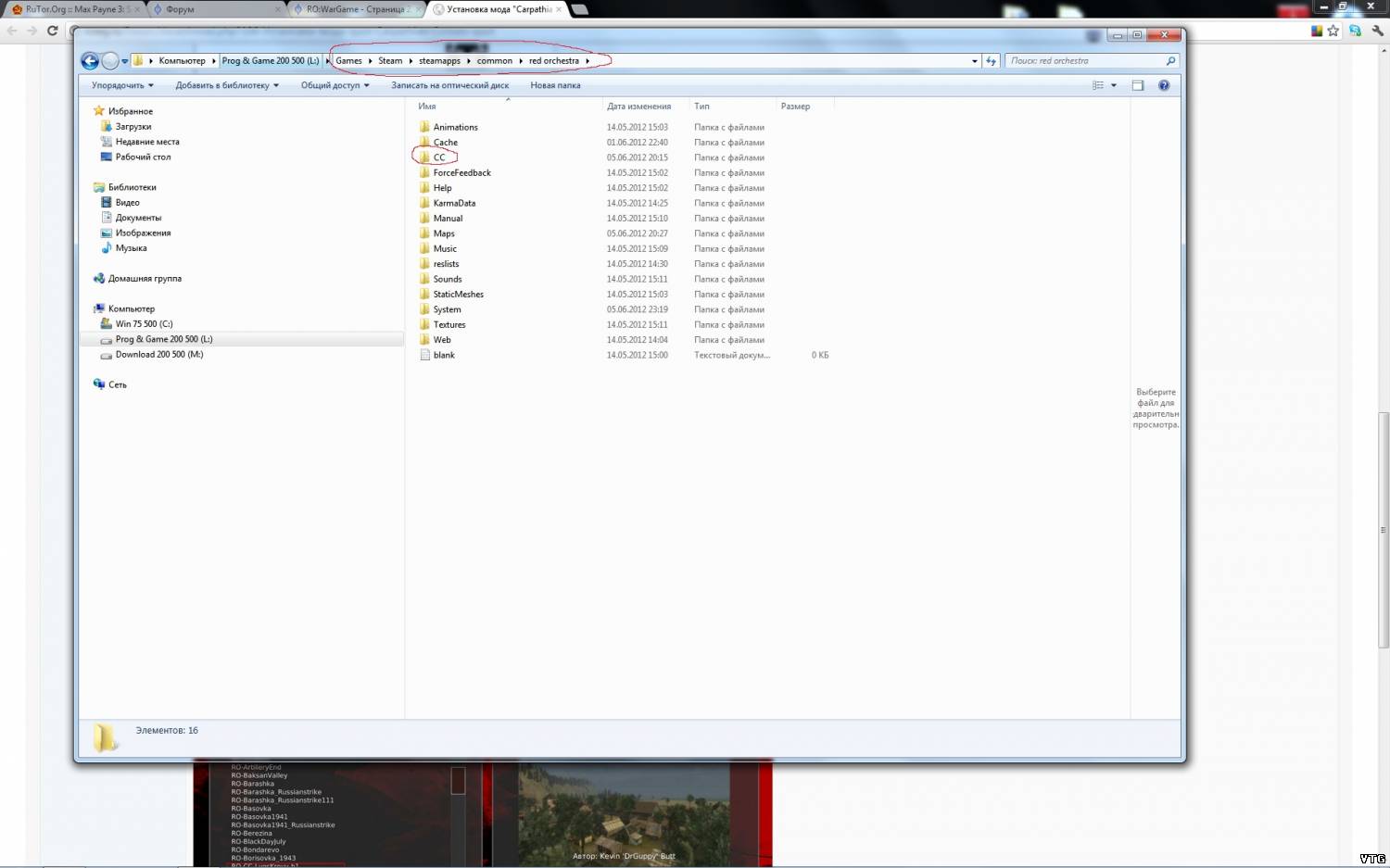
Task: Open the Maps folder
Action: coord(444,233)
